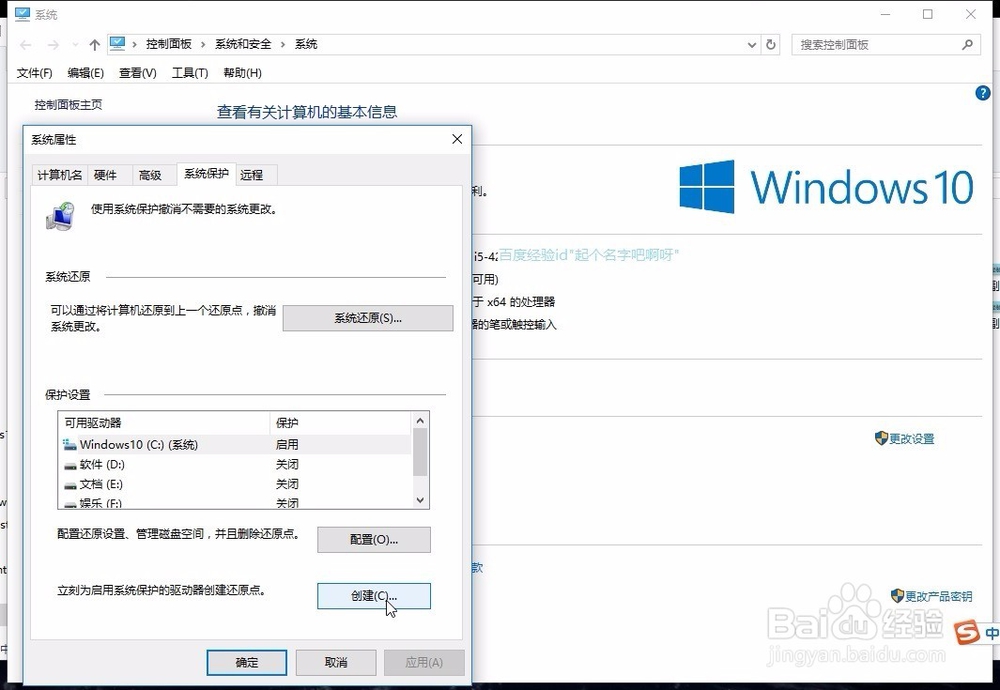Open the 查看 menu
The width and height of the screenshot is (1000, 690).
click(136, 72)
